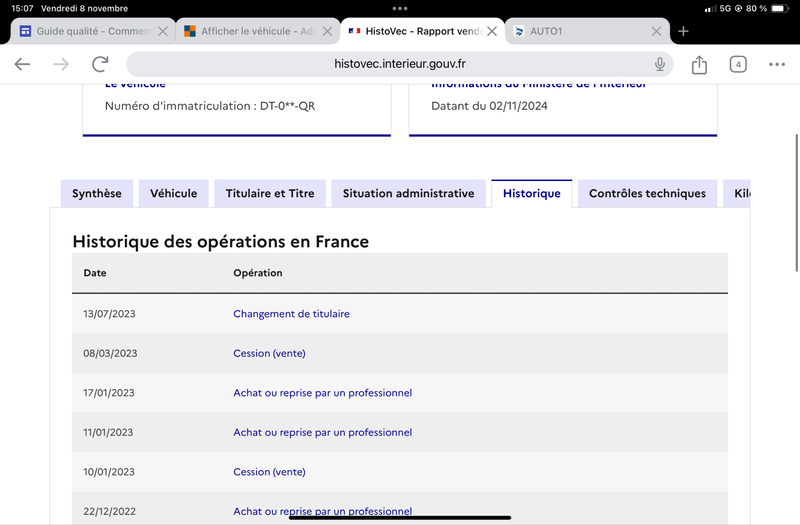Image resolution: width=800 pixels, height=525 pixels.
Task: Reload the HistoVec page
Action: (x=100, y=64)
